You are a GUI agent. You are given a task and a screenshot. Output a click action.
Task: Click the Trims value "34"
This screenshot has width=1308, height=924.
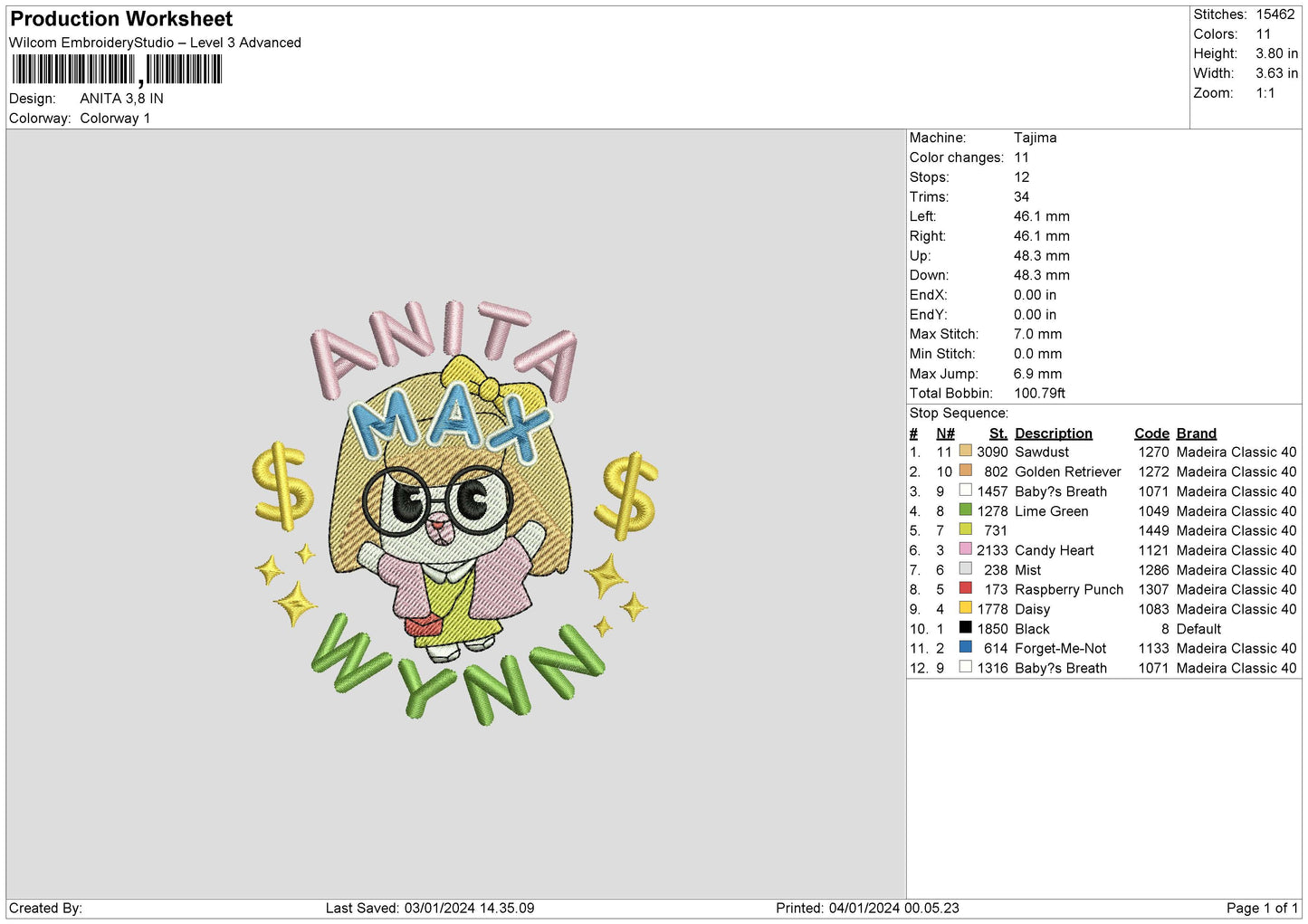coord(1021,197)
